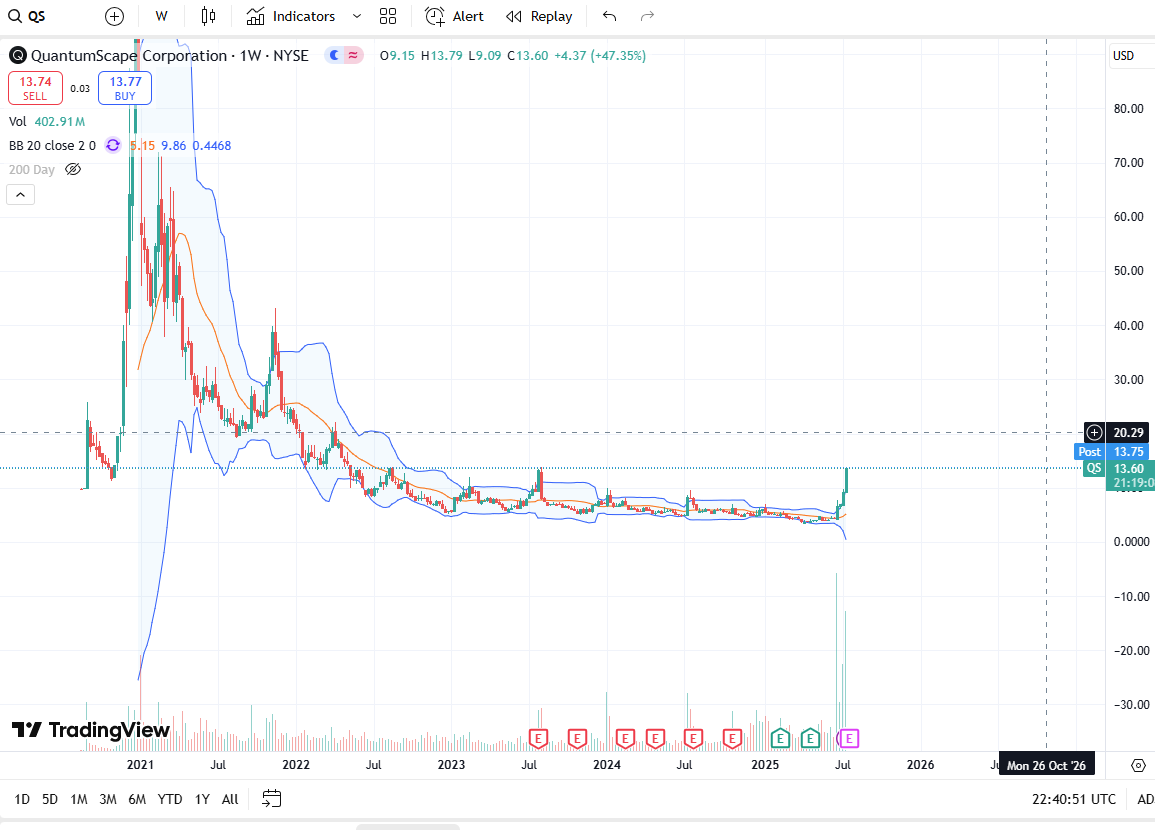This screenshot has width=1155, height=830.
Task: Set the range to 1D
Action: (22, 799)
